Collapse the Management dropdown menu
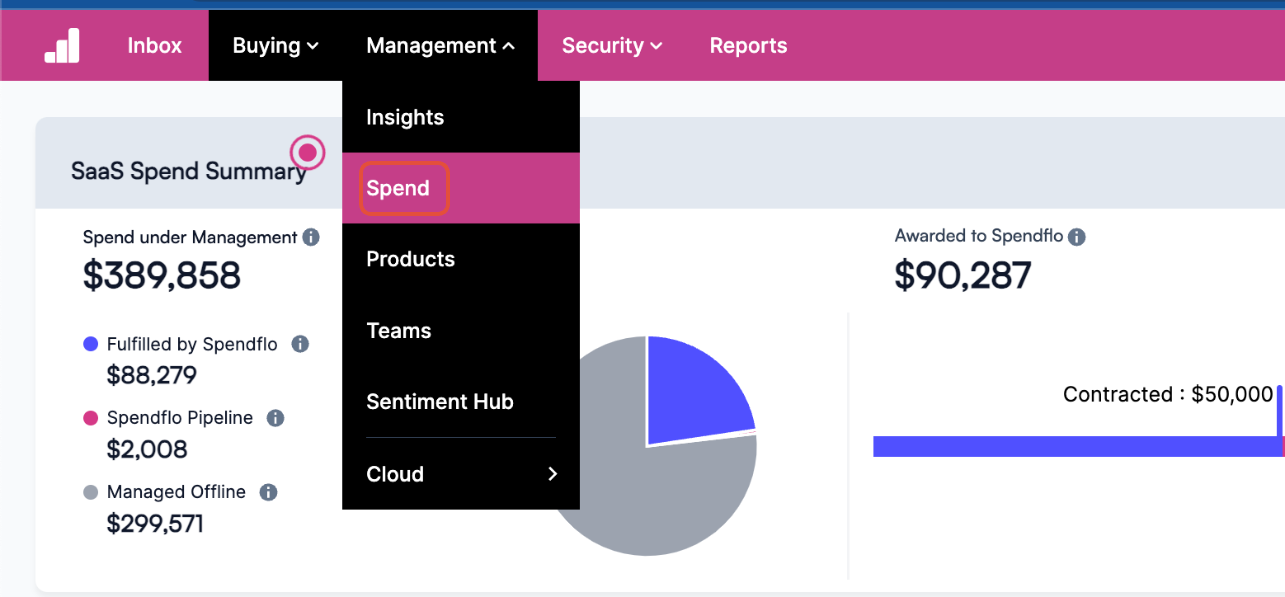The height and width of the screenshot is (597, 1285). point(440,45)
